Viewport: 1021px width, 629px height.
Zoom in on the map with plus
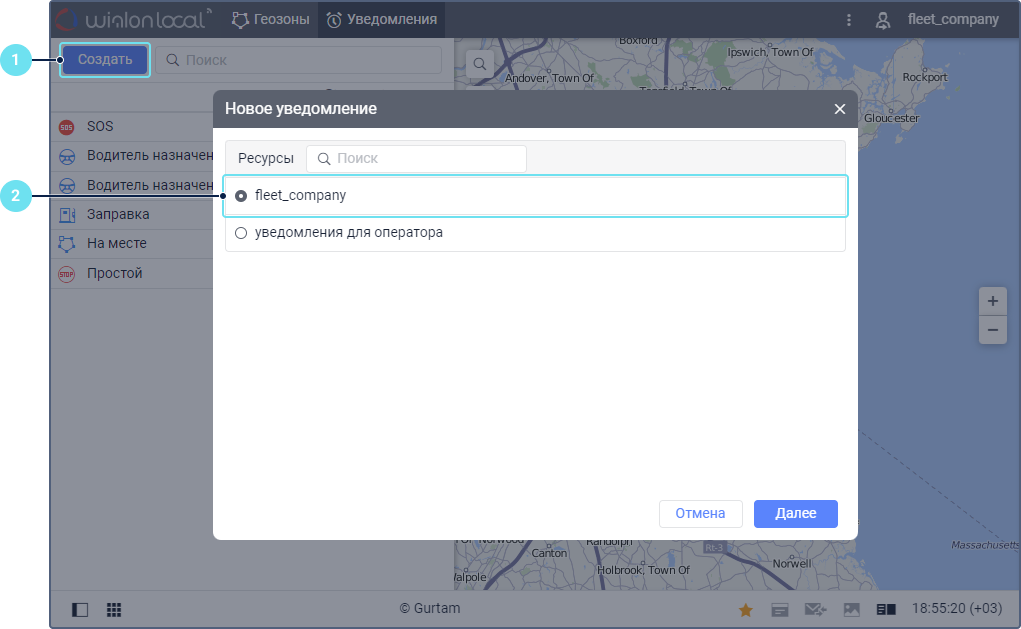coord(992,301)
